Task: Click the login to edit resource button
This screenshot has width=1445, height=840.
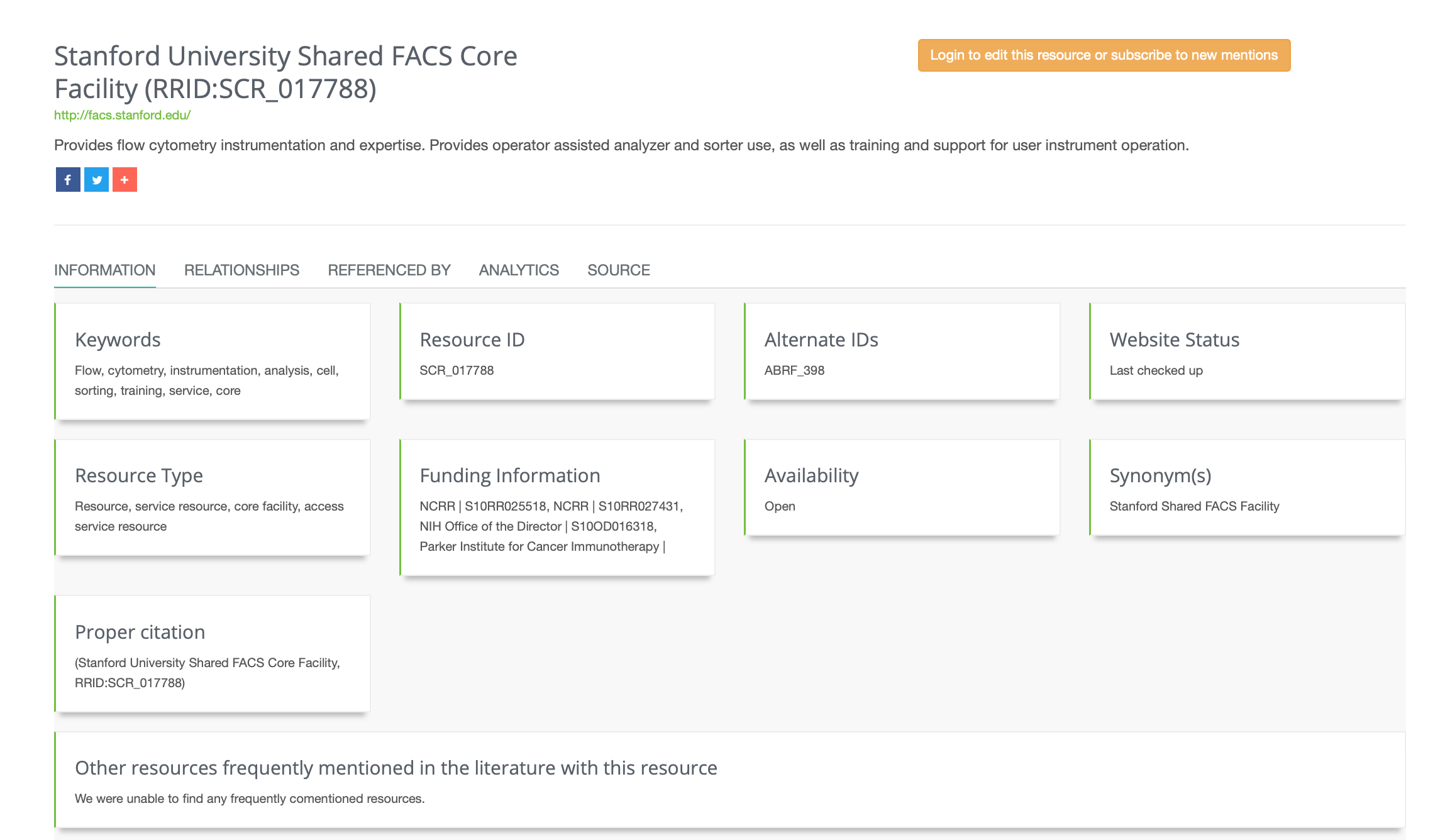Action: pos(1104,55)
